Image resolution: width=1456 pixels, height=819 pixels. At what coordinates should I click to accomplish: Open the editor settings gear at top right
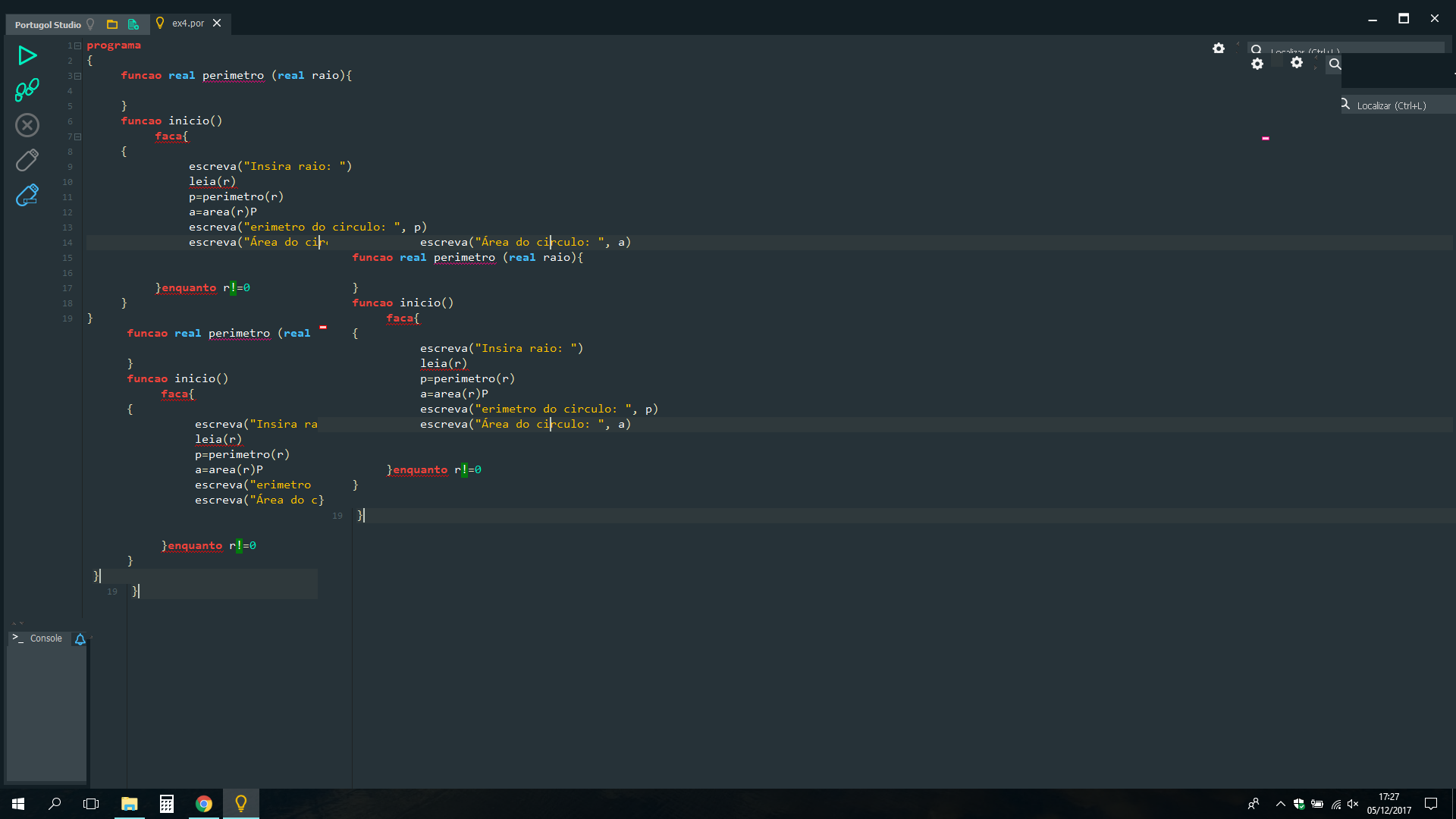pos(1218,49)
